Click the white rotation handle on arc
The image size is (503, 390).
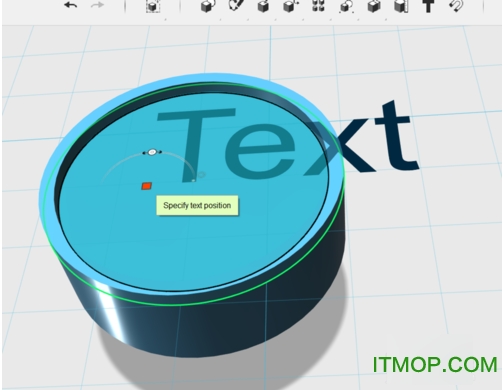pos(152,152)
